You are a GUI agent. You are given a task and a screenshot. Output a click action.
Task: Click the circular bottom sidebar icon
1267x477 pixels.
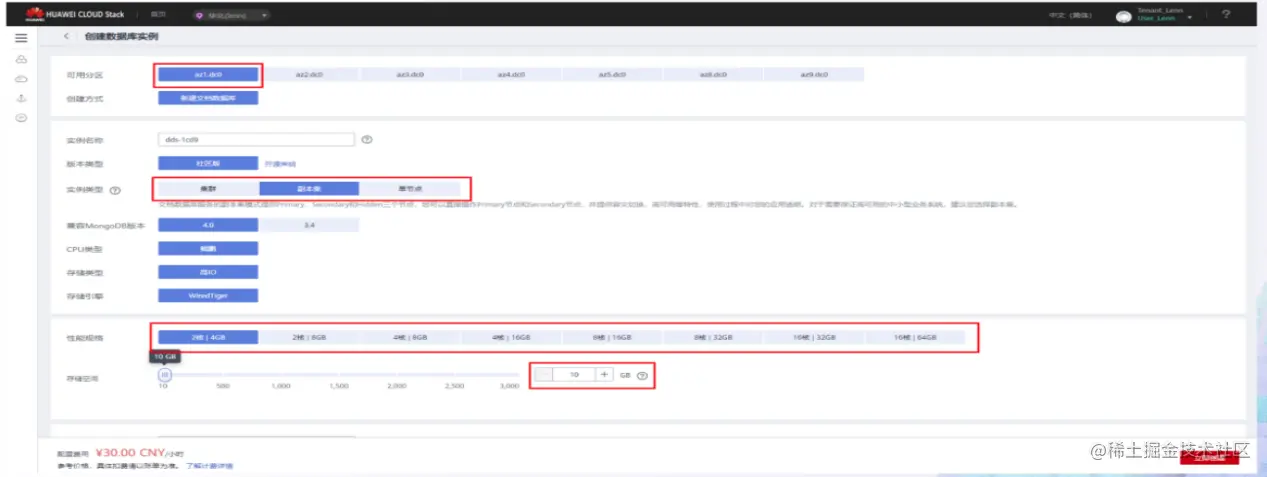[20, 118]
